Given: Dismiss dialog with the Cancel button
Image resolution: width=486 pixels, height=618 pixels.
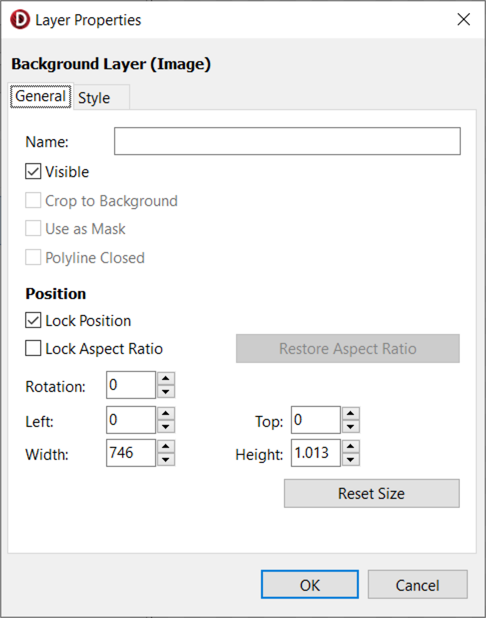Looking at the screenshot, I should click(418, 584).
